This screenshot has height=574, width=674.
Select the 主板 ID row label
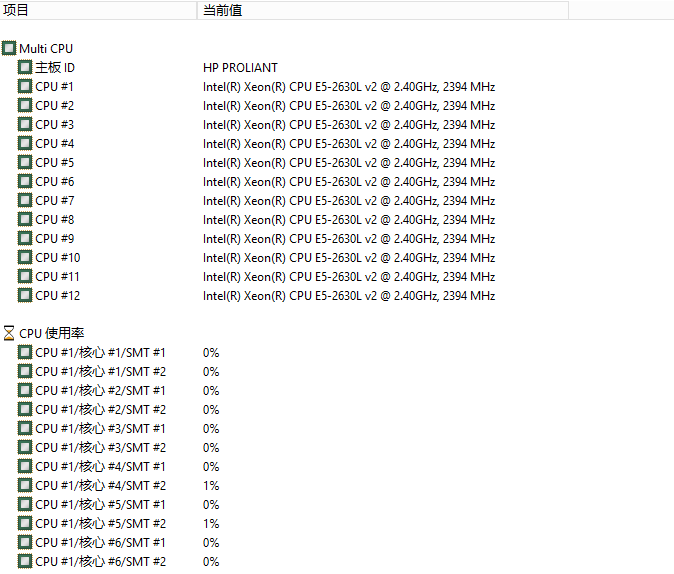point(55,68)
